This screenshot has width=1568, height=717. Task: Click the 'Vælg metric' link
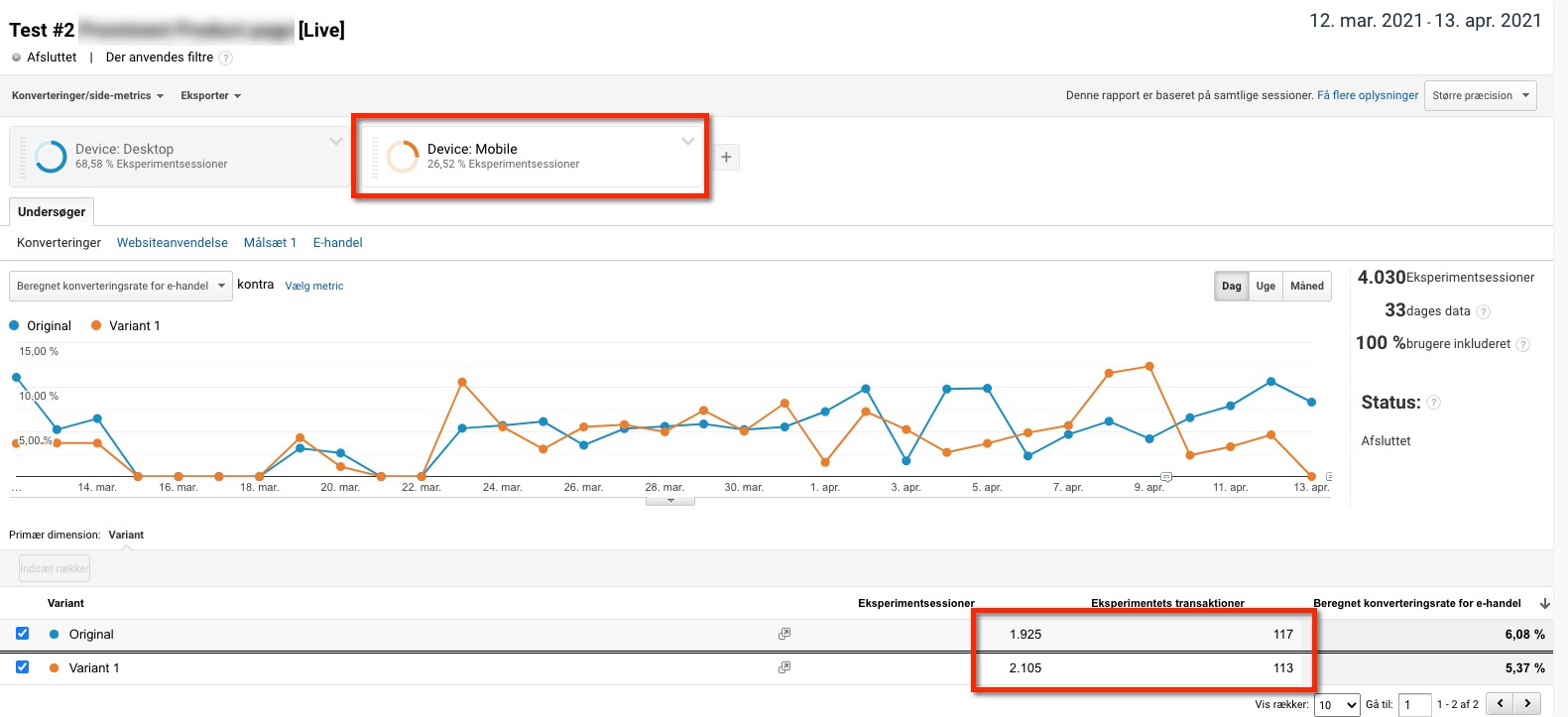[314, 286]
